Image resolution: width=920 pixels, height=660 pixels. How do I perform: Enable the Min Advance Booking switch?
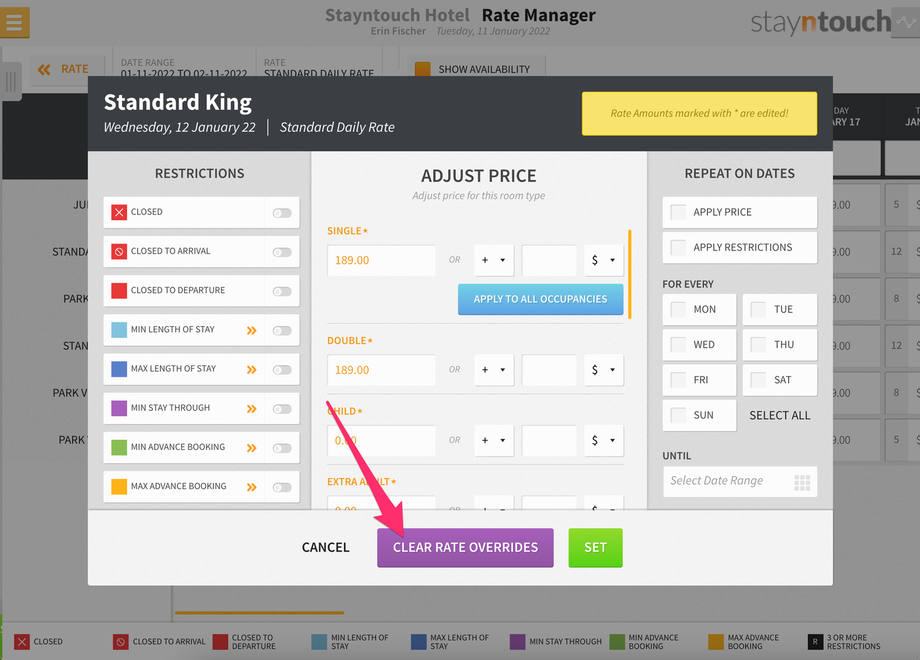282,448
